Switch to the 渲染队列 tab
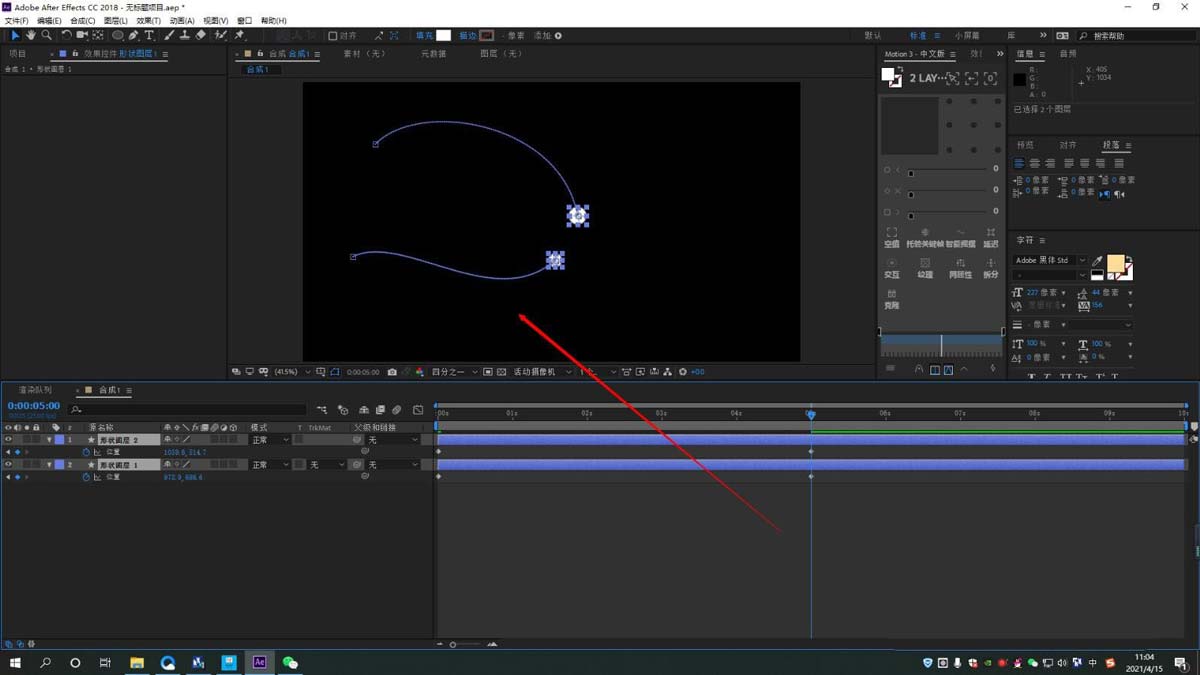The height and width of the screenshot is (675, 1200). pyautogui.click(x=35, y=390)
